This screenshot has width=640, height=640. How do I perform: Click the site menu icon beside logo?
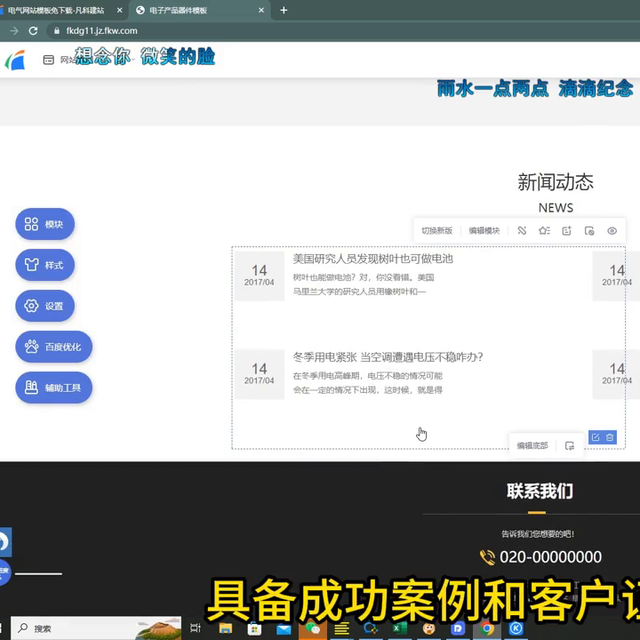point(48,60)
